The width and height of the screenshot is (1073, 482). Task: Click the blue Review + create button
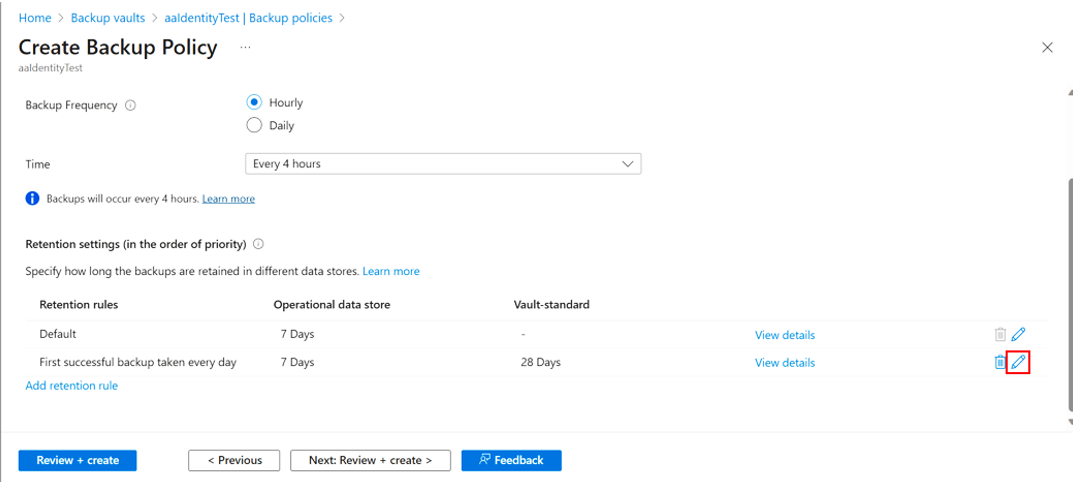(77, 460)
